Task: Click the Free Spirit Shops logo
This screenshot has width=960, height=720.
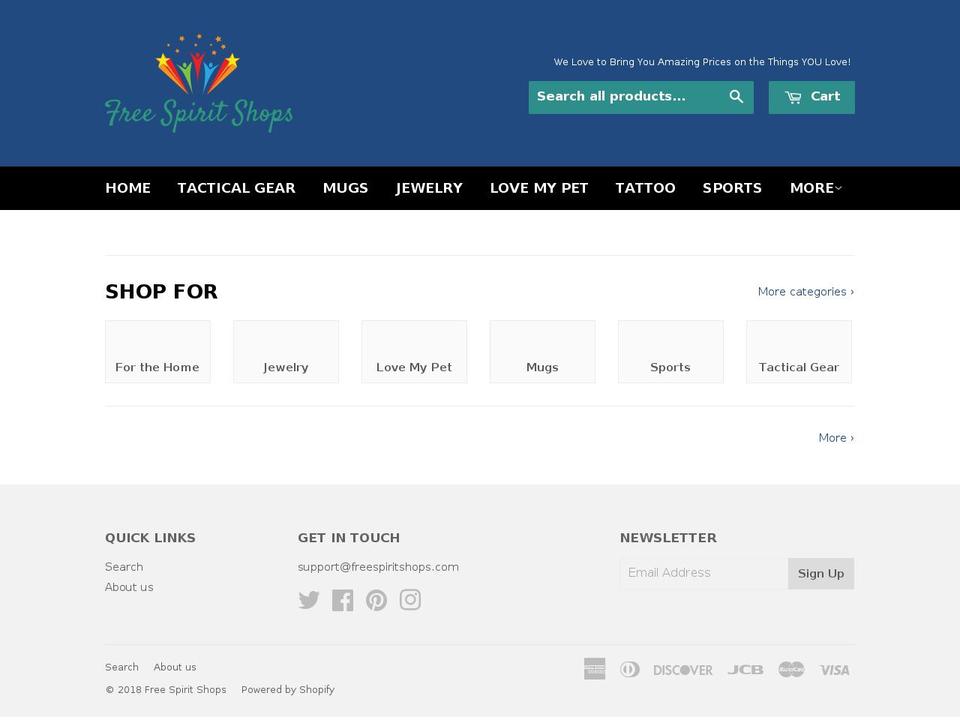Action: click(x=198, y=83)
